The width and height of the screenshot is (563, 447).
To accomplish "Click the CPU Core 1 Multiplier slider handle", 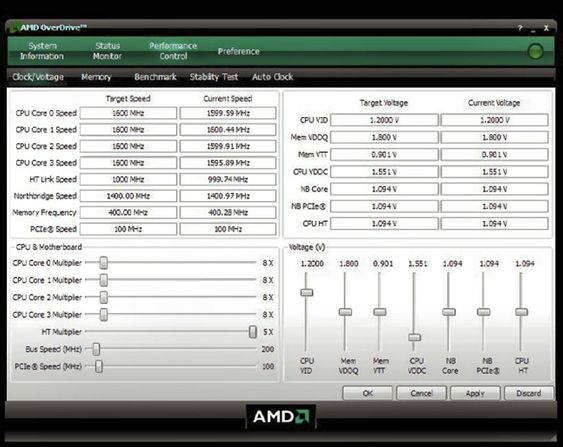I will point(103,280).
